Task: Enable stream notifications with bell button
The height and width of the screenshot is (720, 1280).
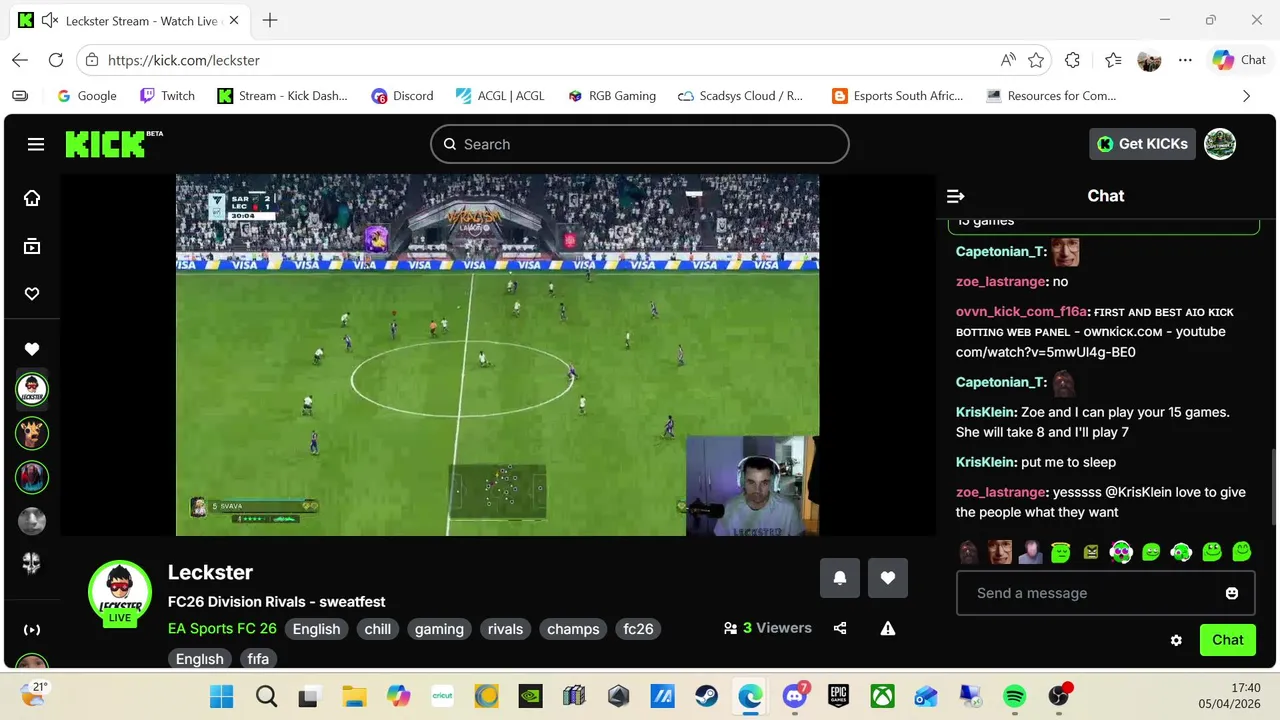Action: pos(840,578)
